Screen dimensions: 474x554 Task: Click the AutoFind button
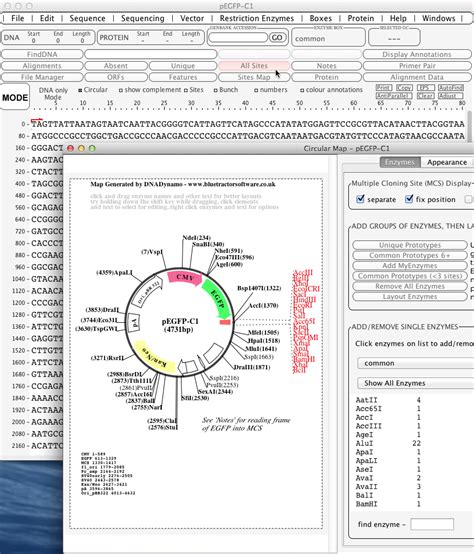[451, 87]
